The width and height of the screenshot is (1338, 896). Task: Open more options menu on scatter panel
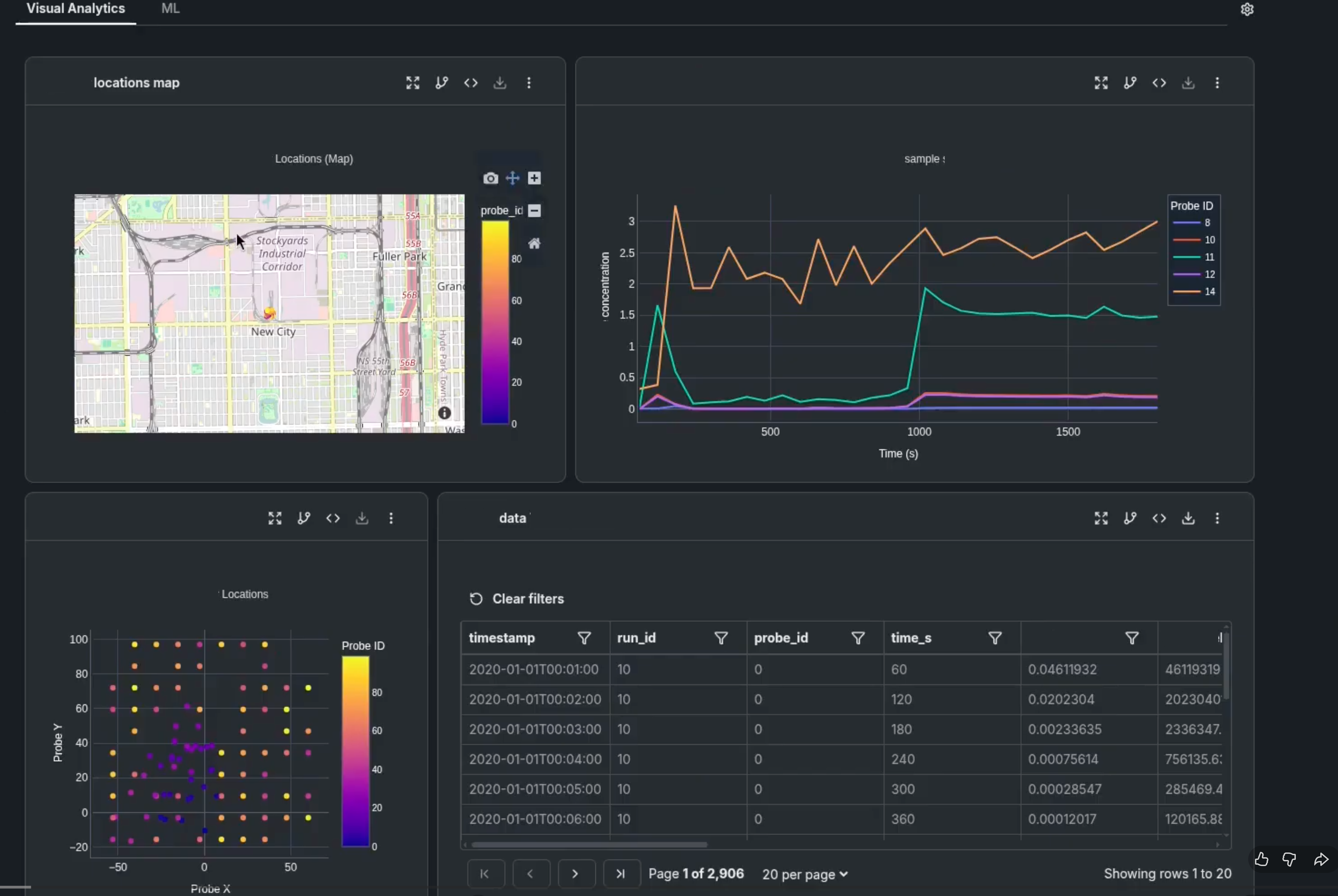[x=391, y=518]
